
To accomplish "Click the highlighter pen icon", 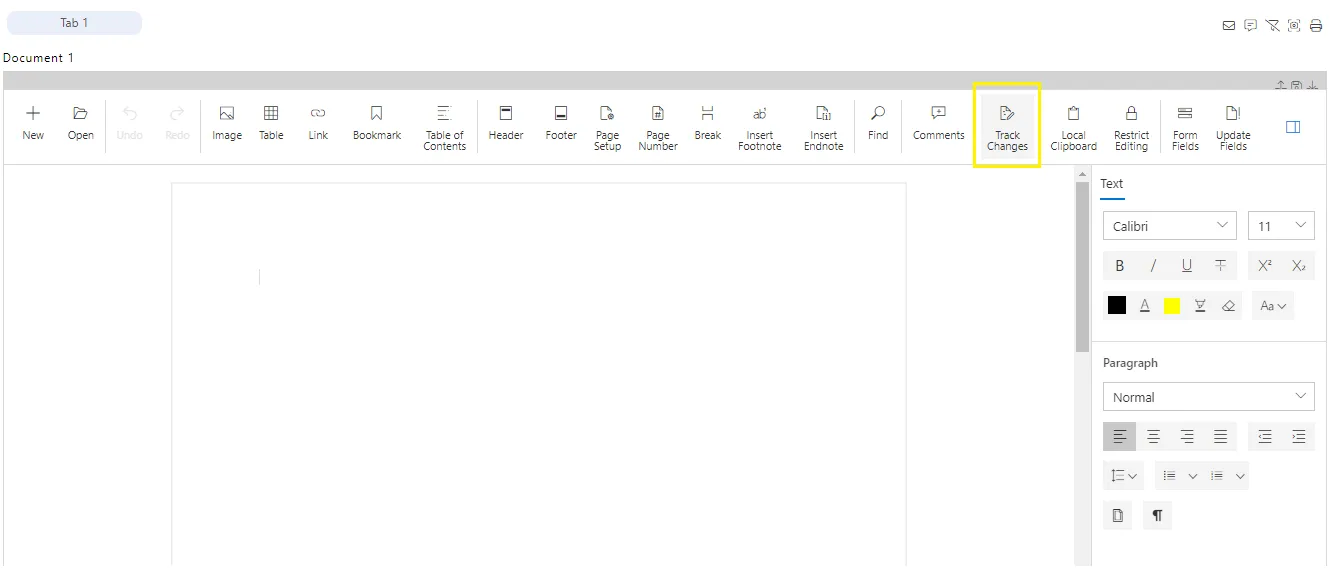I will click(1200, 306).
